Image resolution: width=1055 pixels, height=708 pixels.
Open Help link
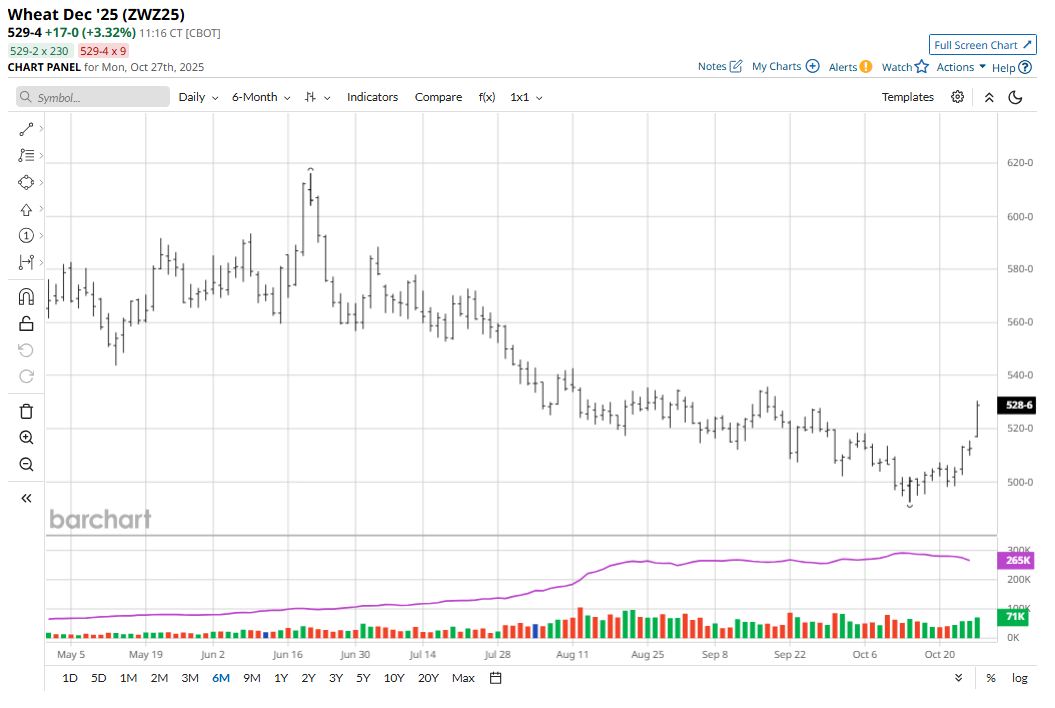click(1011, 67)
